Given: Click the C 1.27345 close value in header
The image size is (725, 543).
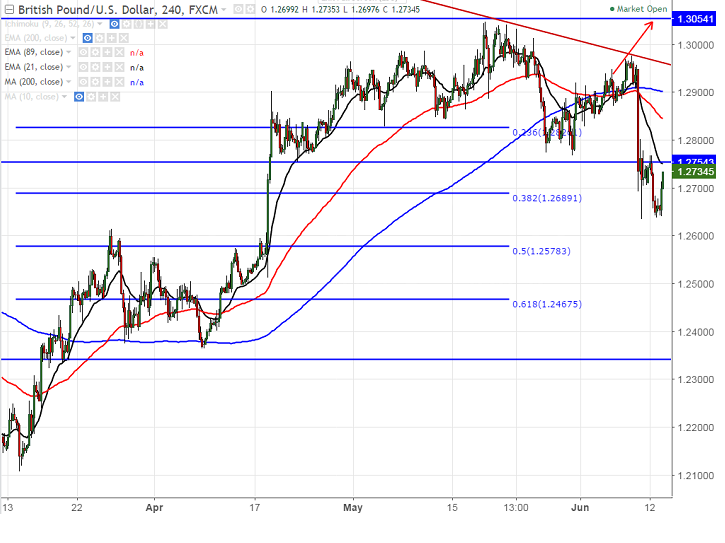Looking at the screenshot, I should (402, 9).
